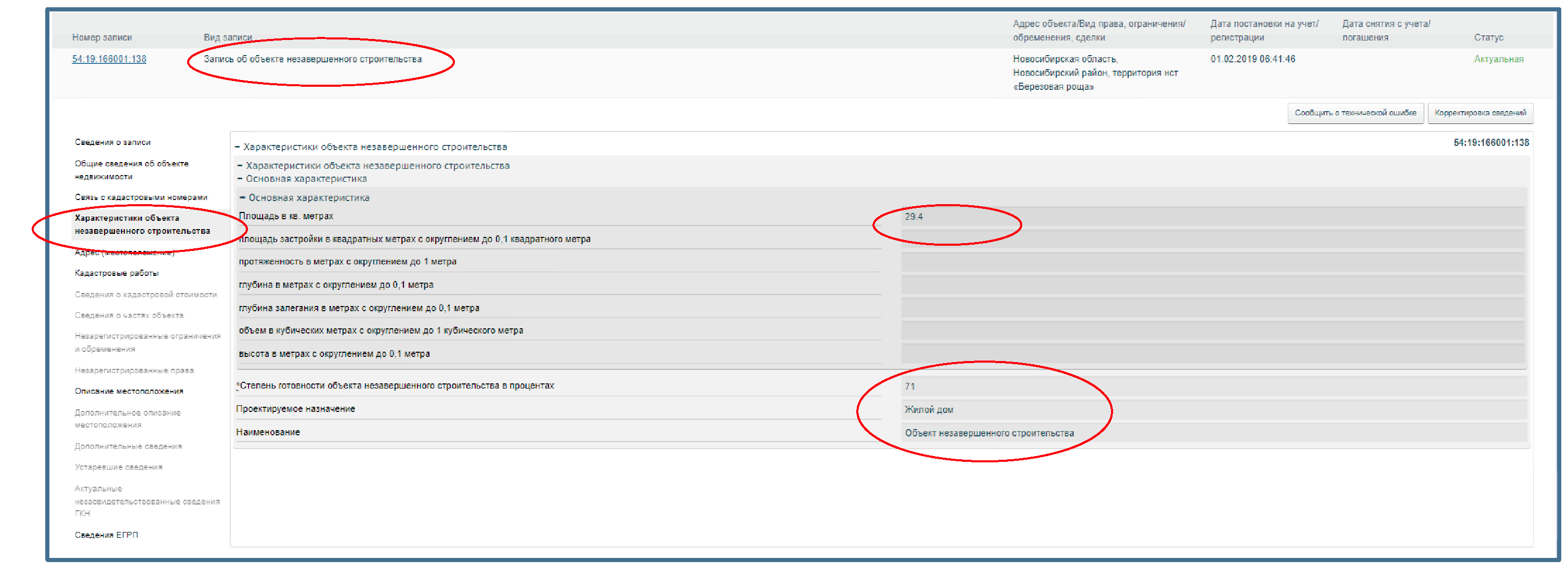Click 'Степень готовности объекта' label
The image size is (1568, 573).
[395, 387]
